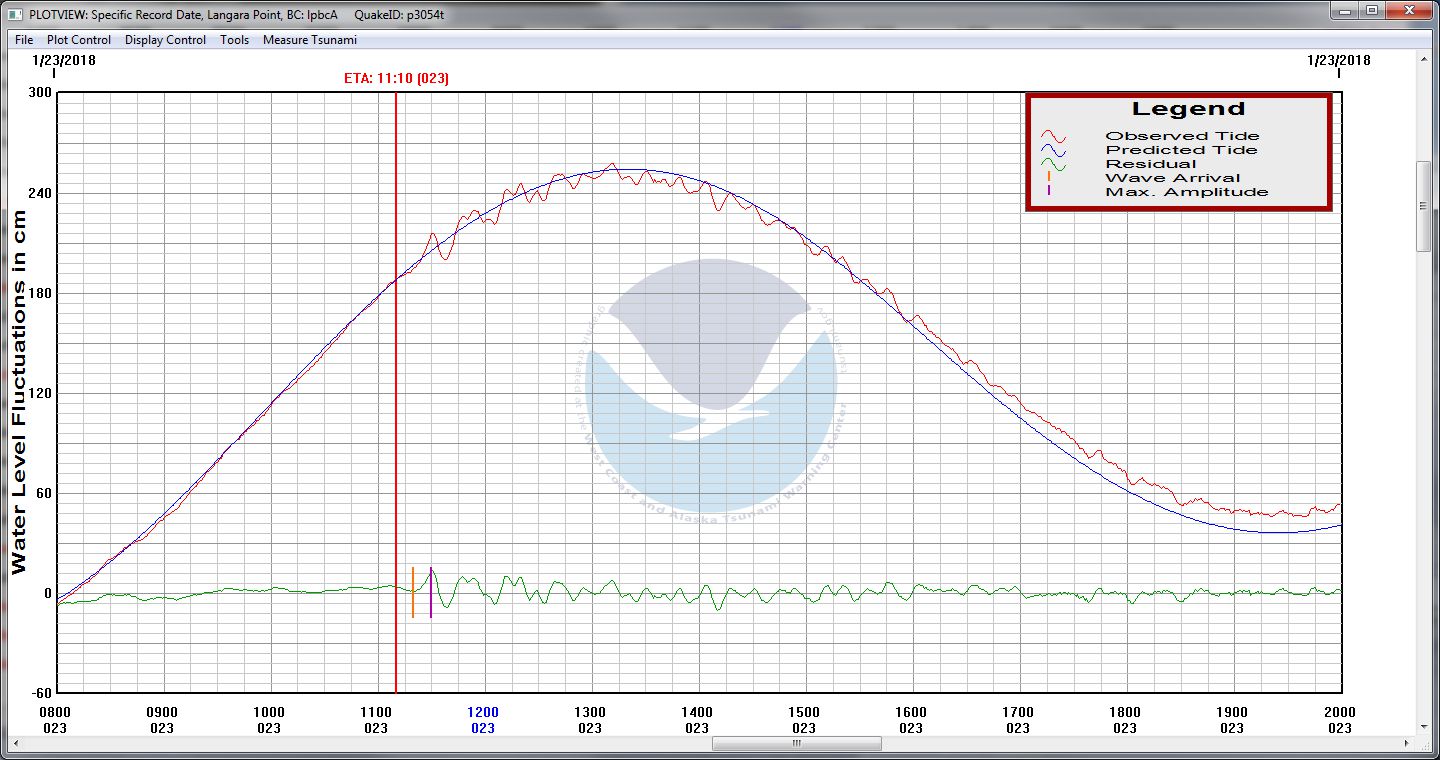Viewport: 1440px width, 760px height.
Task: Open the Display Control menu
Action: click(165, 40)
